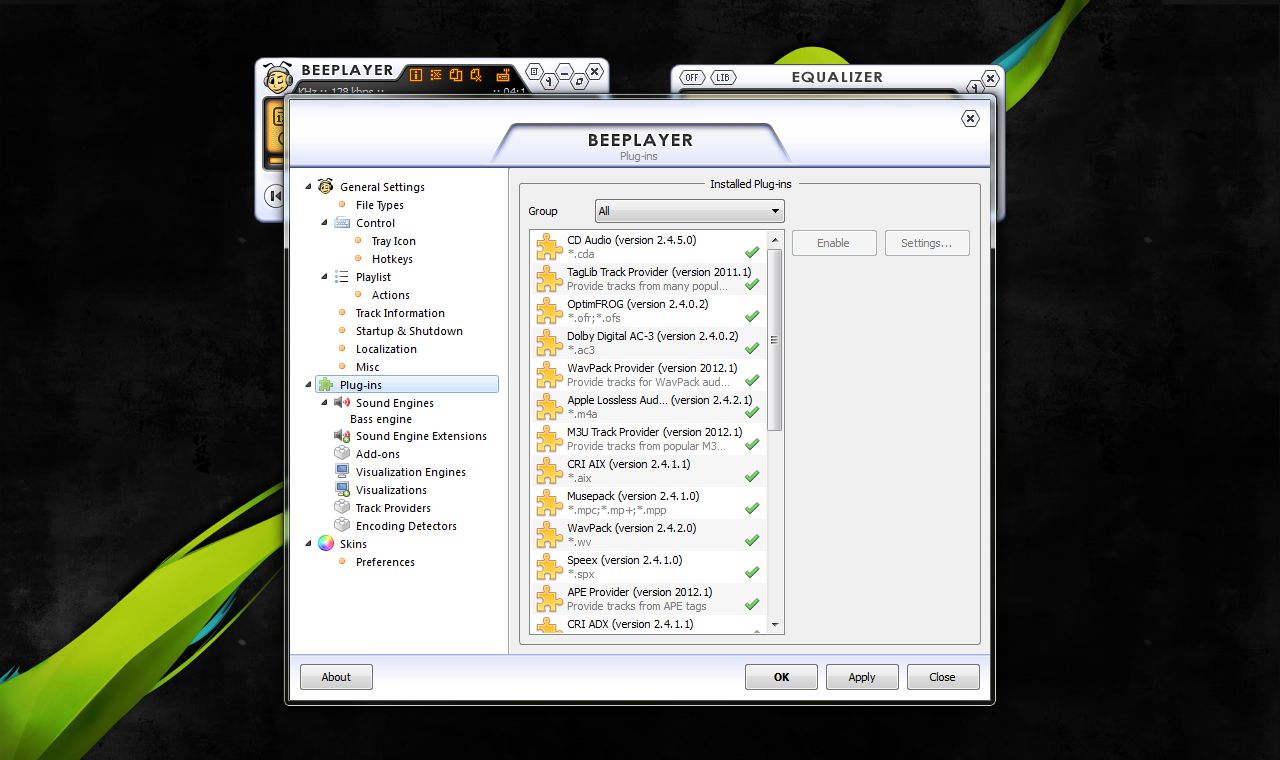
Task: Click the Enable button
Action: (x=834, y=243)
